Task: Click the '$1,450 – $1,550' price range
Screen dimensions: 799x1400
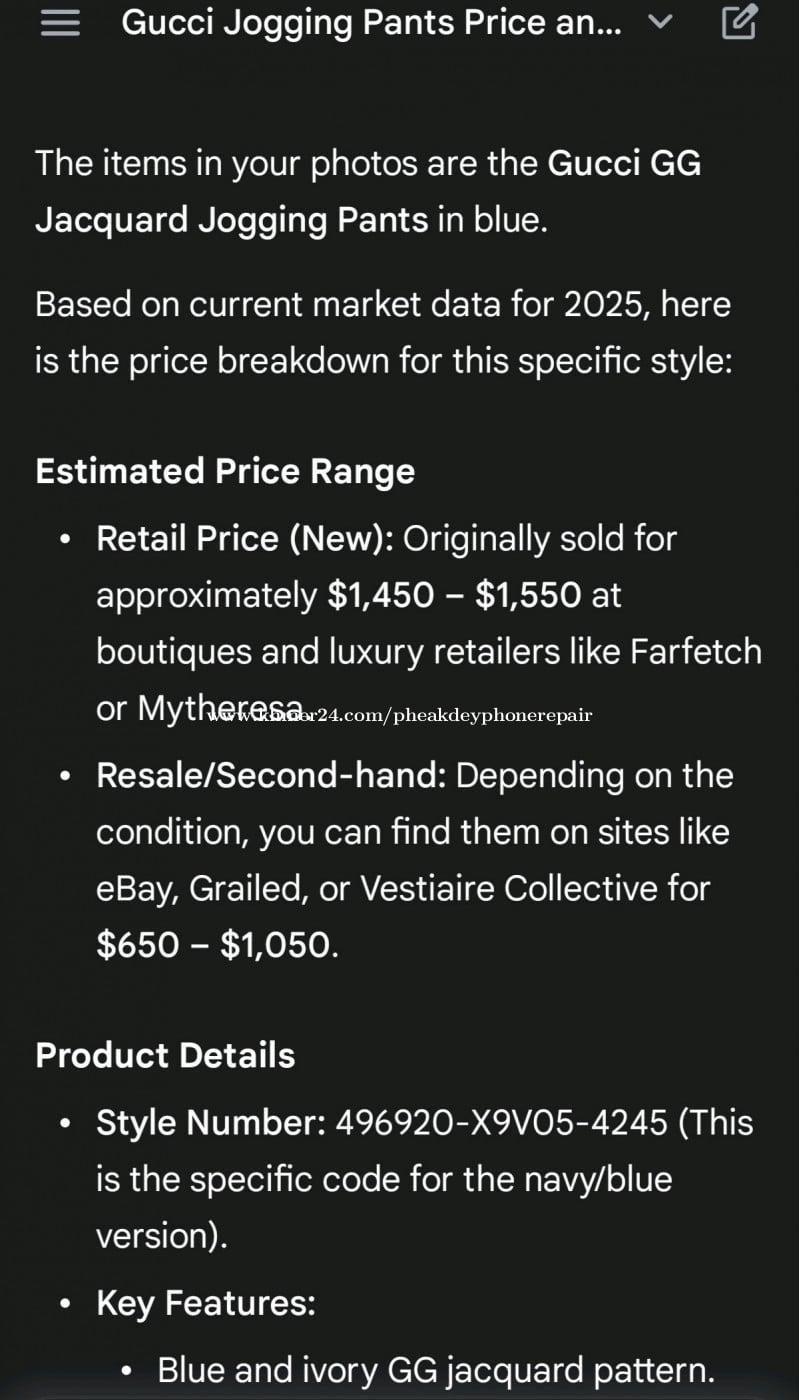Action: [454, 595]
